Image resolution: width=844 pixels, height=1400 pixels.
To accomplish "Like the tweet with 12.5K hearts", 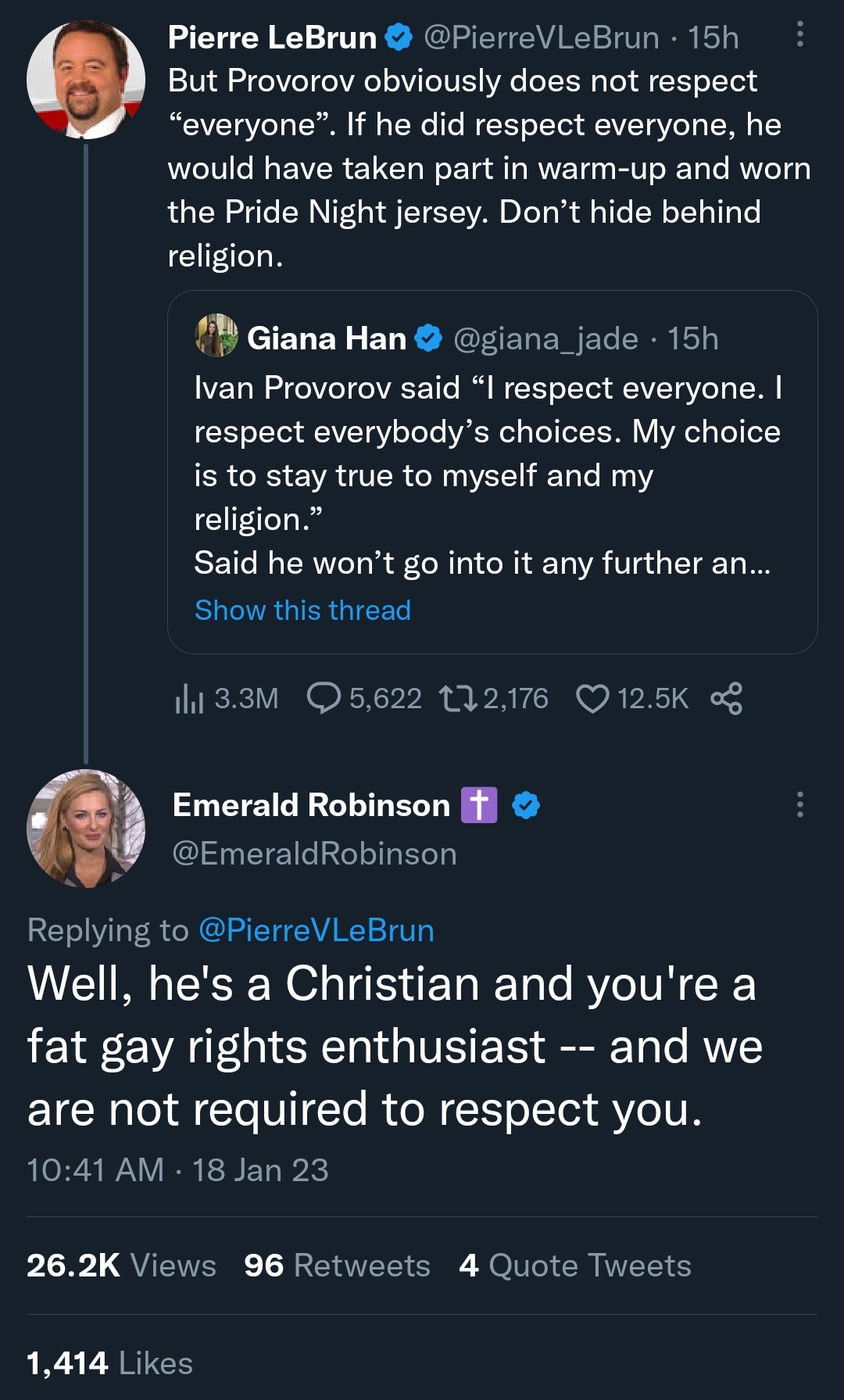I will 592,699.
